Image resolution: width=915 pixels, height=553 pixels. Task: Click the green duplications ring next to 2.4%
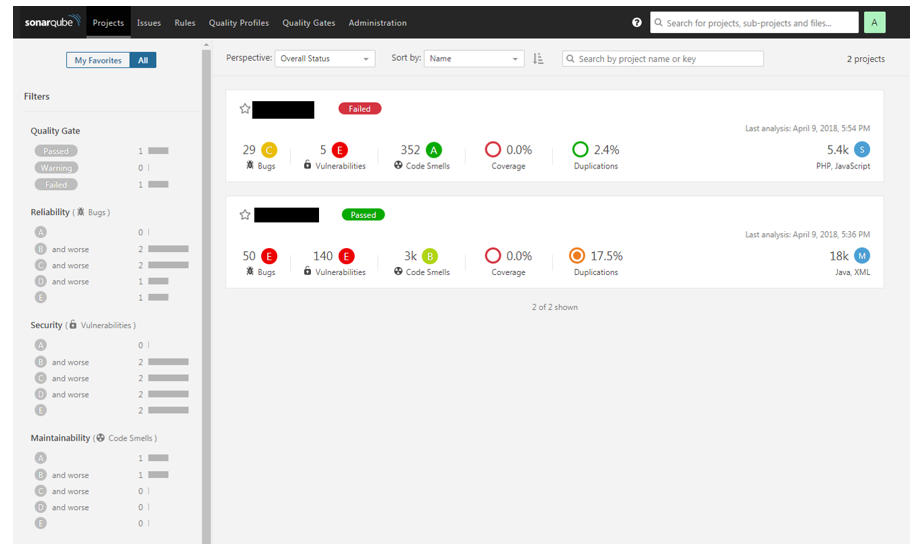[x=580, y=149]
